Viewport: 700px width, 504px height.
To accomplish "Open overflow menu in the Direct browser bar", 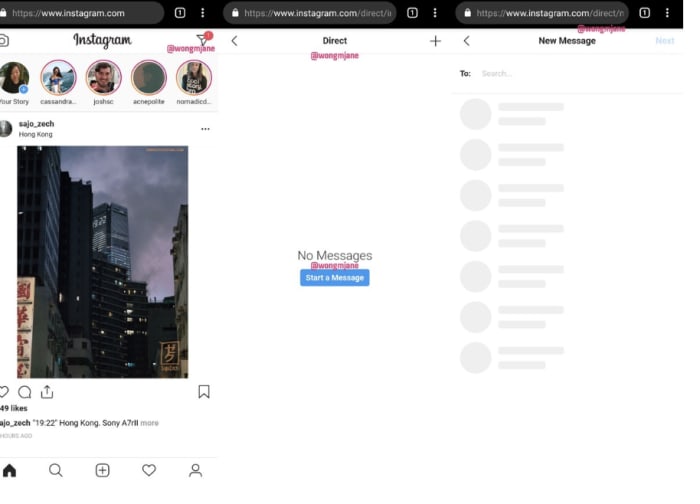I will [x=435, y=13].
